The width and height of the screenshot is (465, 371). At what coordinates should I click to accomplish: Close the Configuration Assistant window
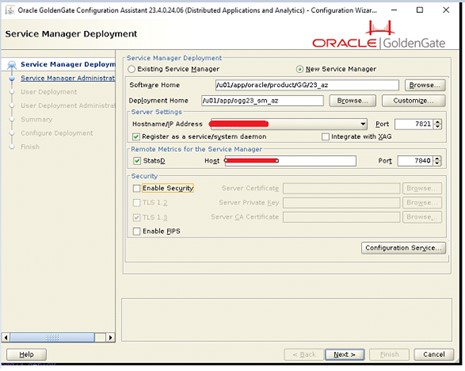tap(446, 10)
